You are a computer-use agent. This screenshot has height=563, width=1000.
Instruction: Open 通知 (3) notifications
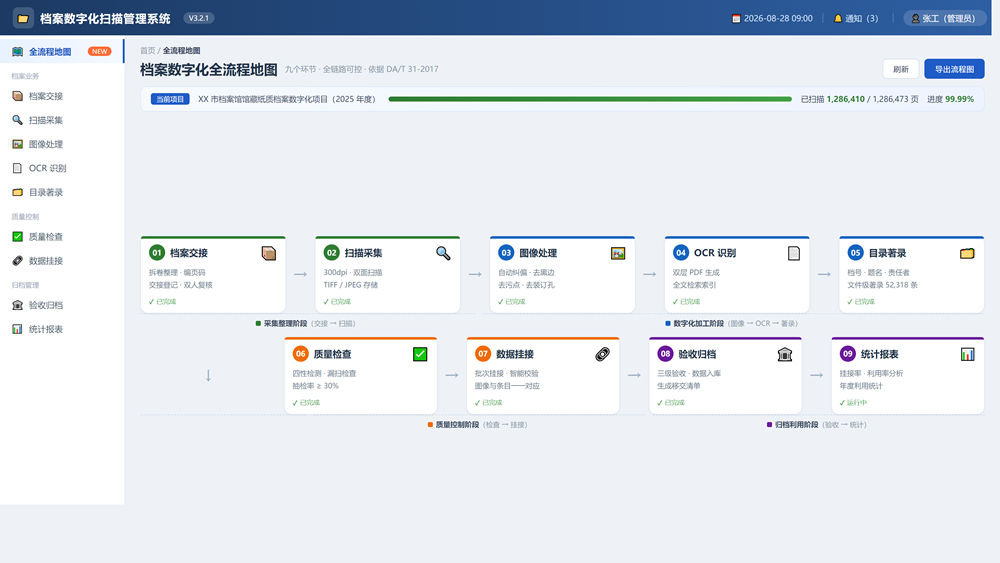(x=856, y=18)
